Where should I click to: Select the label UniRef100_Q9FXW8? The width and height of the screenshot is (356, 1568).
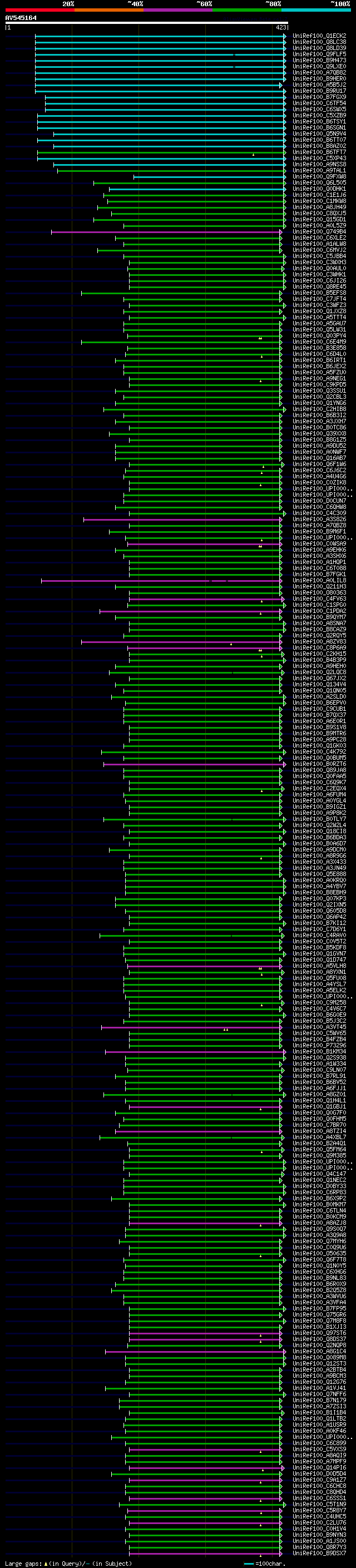coord(319,176)
